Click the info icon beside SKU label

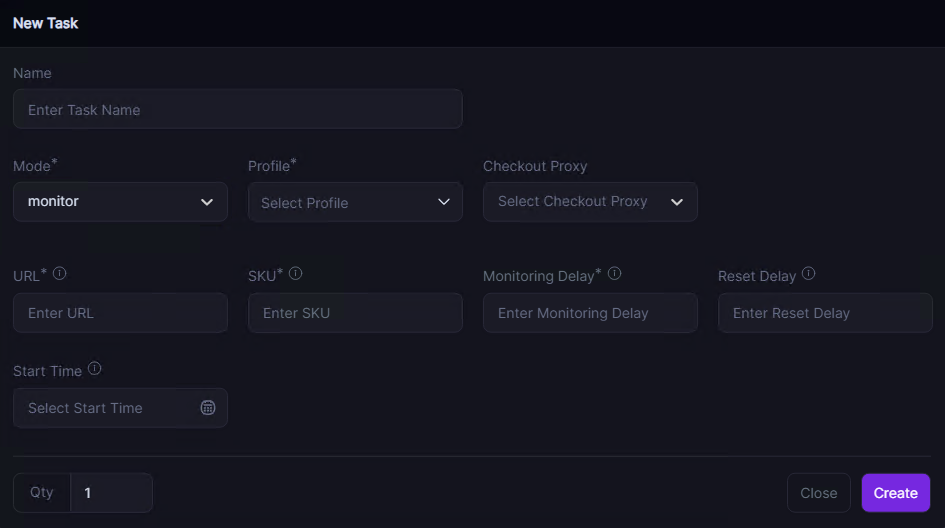coord(295,273)
